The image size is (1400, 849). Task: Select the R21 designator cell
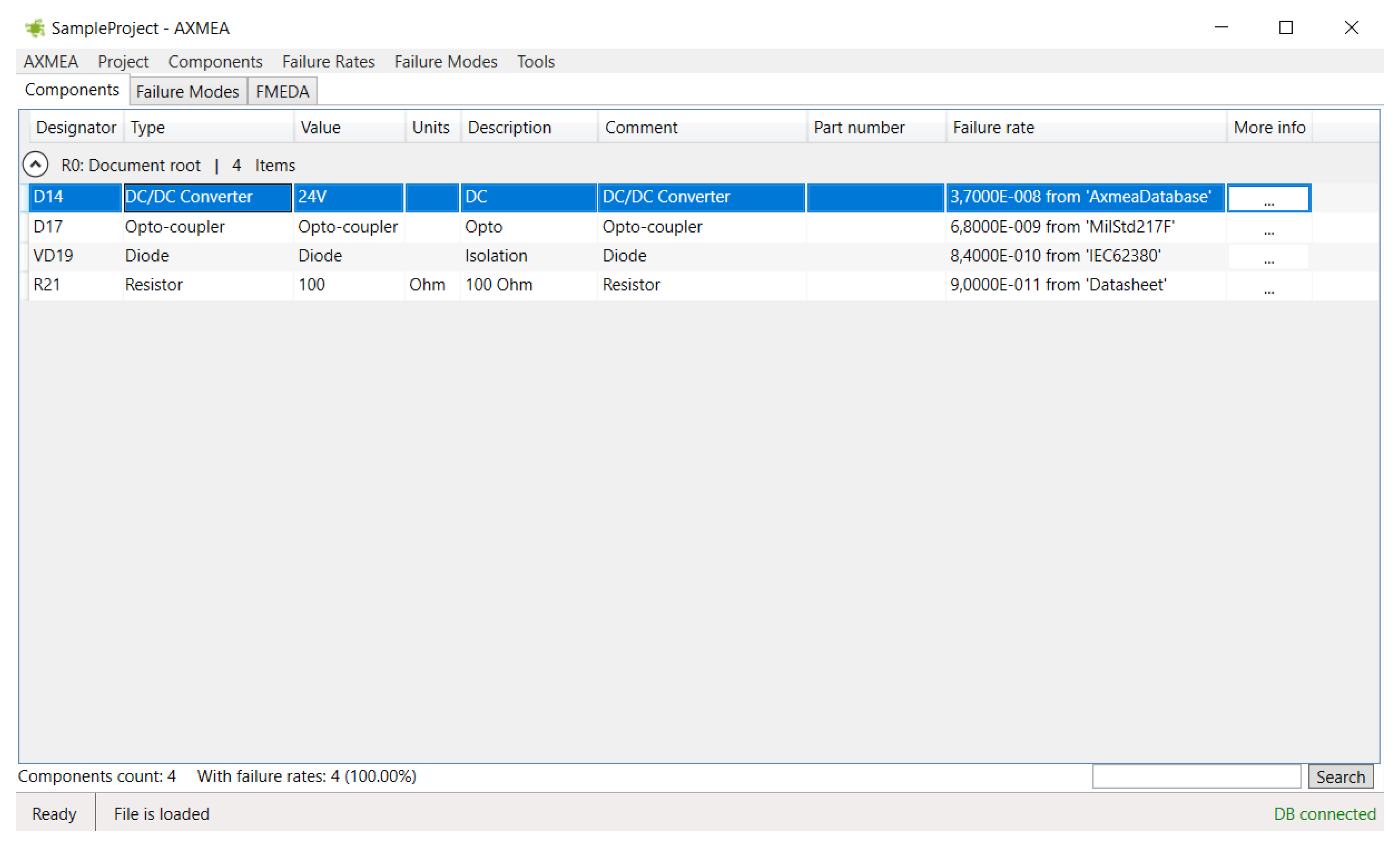click(47, 285)
